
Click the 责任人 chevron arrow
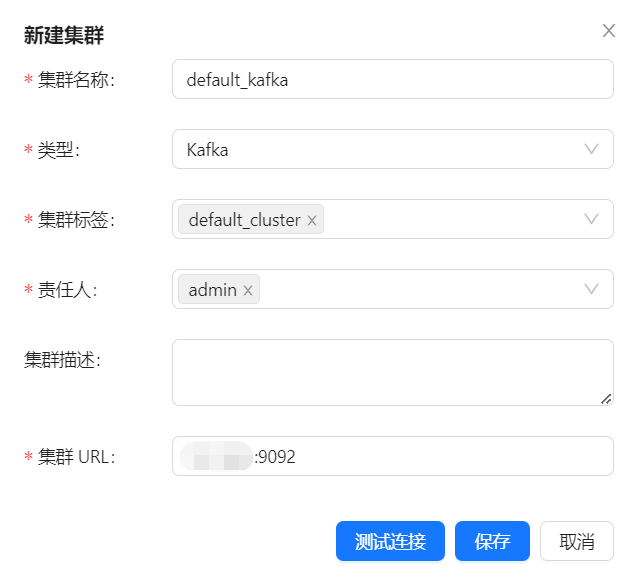(591, 290)
